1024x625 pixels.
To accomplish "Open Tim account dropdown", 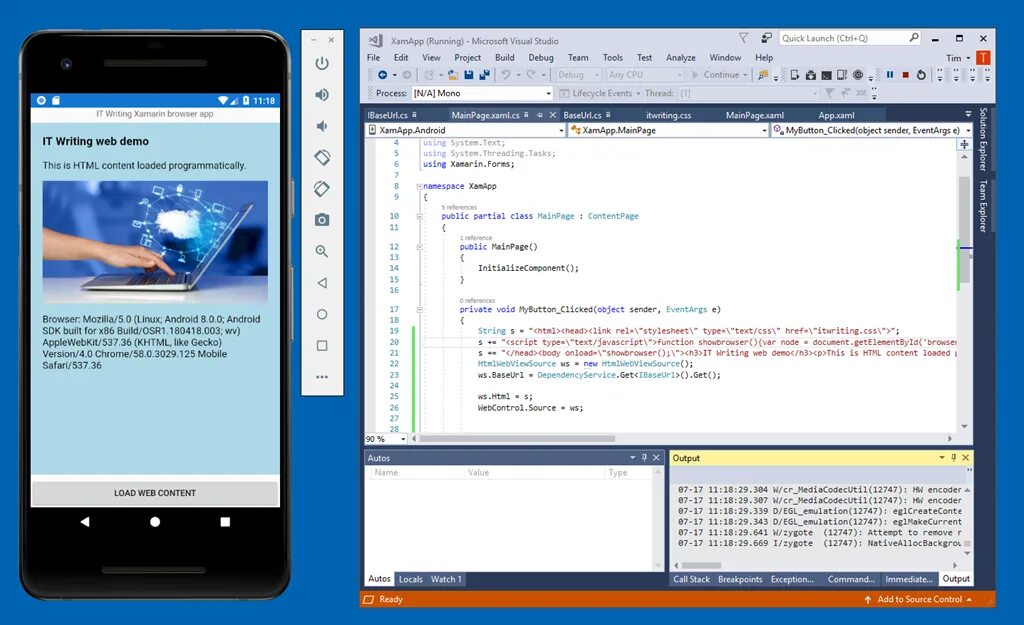I will [958, 58].
